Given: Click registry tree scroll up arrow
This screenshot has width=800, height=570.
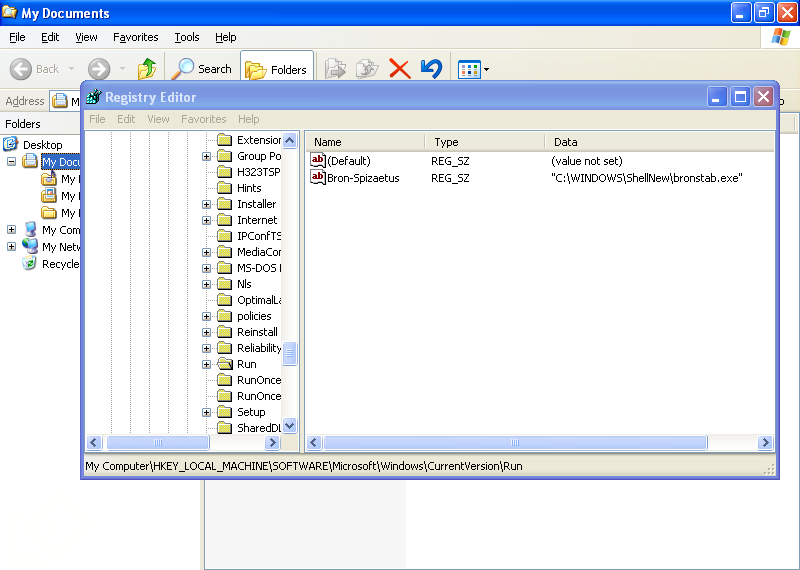Looking at the screenshot, I should 289,140.
